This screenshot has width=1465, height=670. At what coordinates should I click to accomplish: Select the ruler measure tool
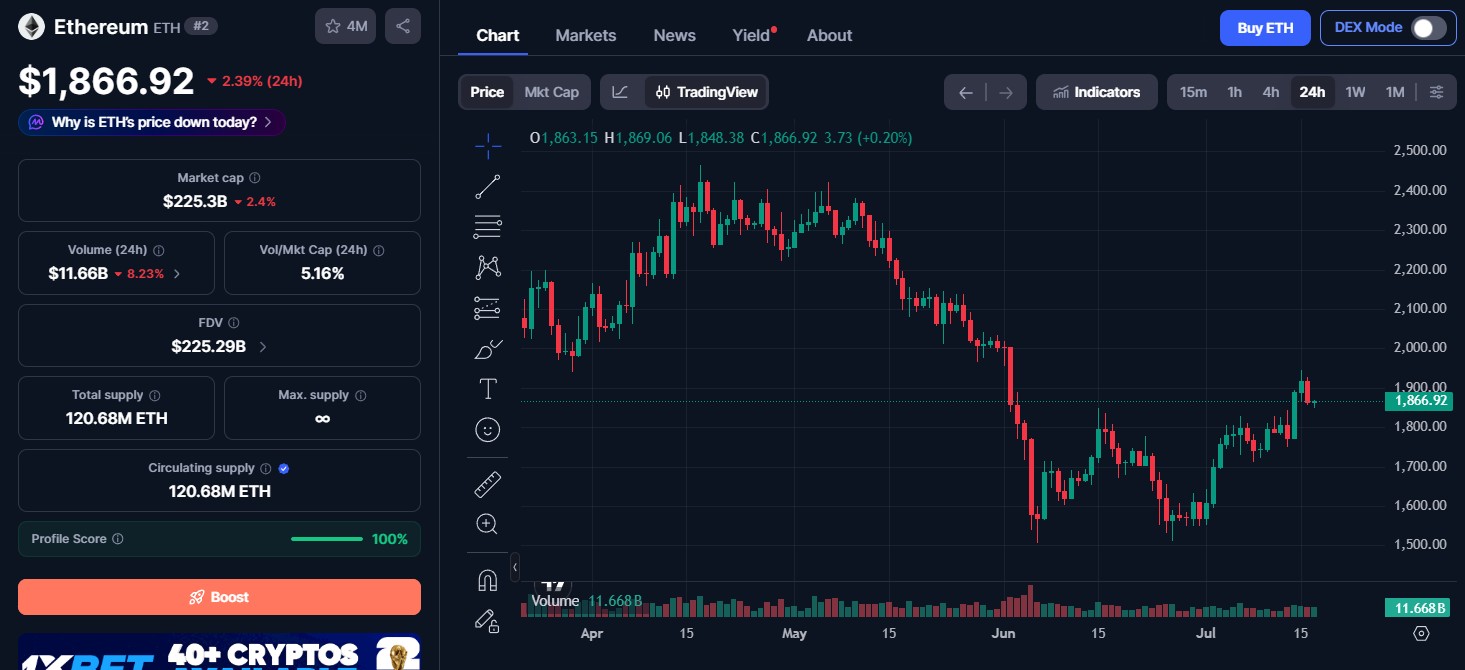[x=488, y=485]
